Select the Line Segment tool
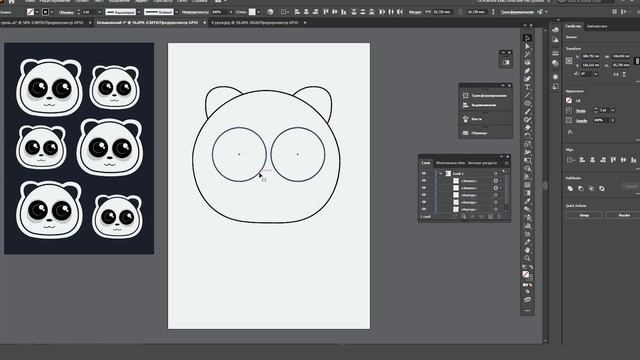Image resolution: width=640 pixels, height=360 pixels. 527,95
